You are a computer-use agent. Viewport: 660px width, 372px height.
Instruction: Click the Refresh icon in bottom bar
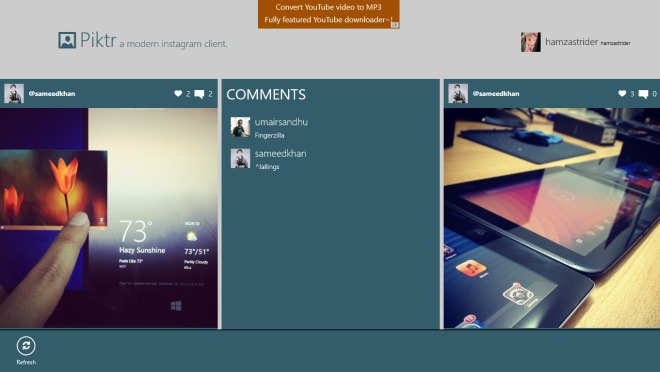coord(26,346)
